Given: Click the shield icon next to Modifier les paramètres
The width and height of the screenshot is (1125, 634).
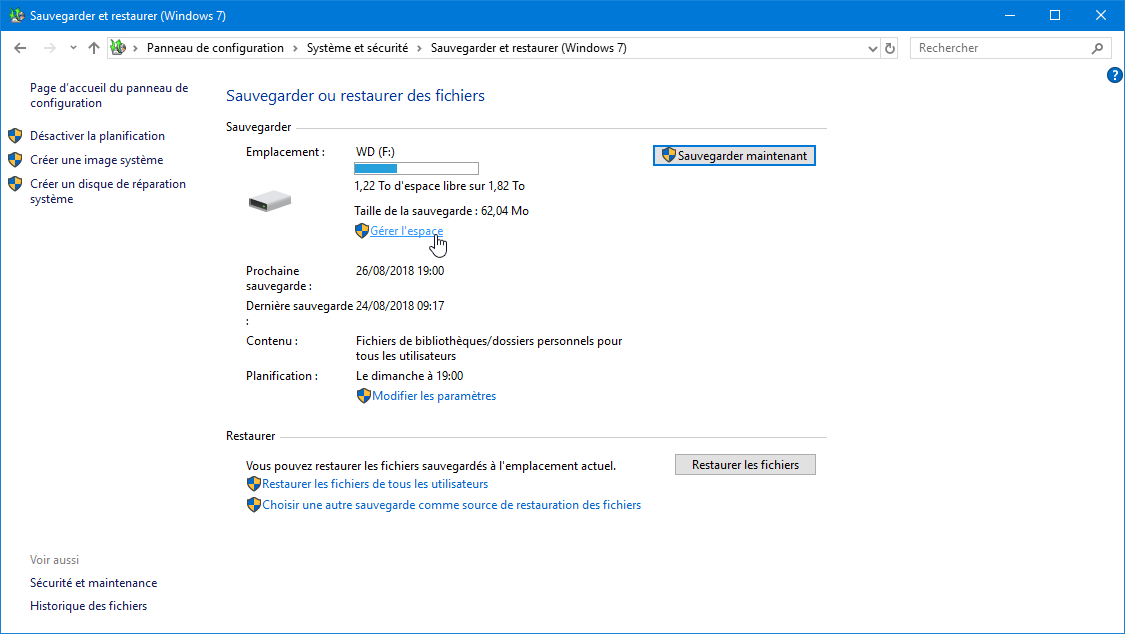Looking at the screenshot, I should coord(364,396).
